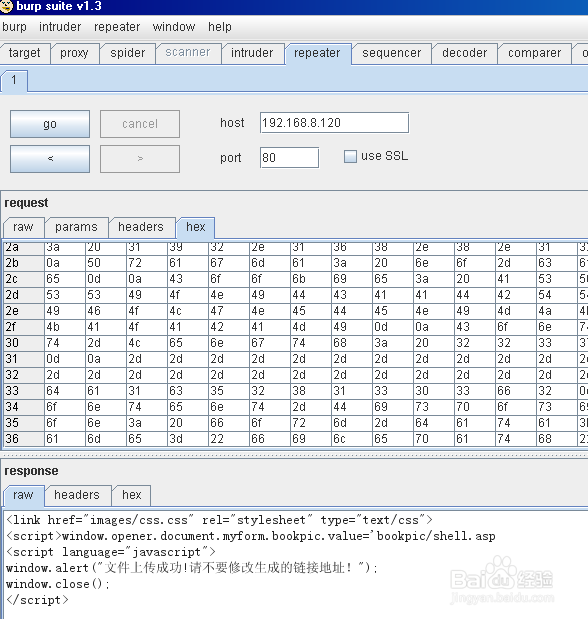
Task: Open the intruder menu
Action: coord(60,27)
